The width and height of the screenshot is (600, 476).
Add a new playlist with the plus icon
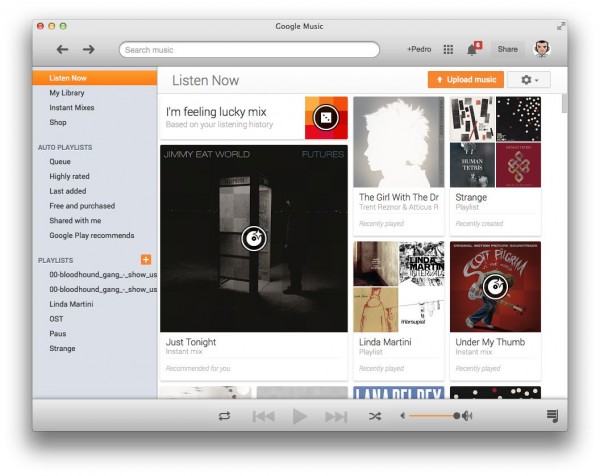point(146,259)
